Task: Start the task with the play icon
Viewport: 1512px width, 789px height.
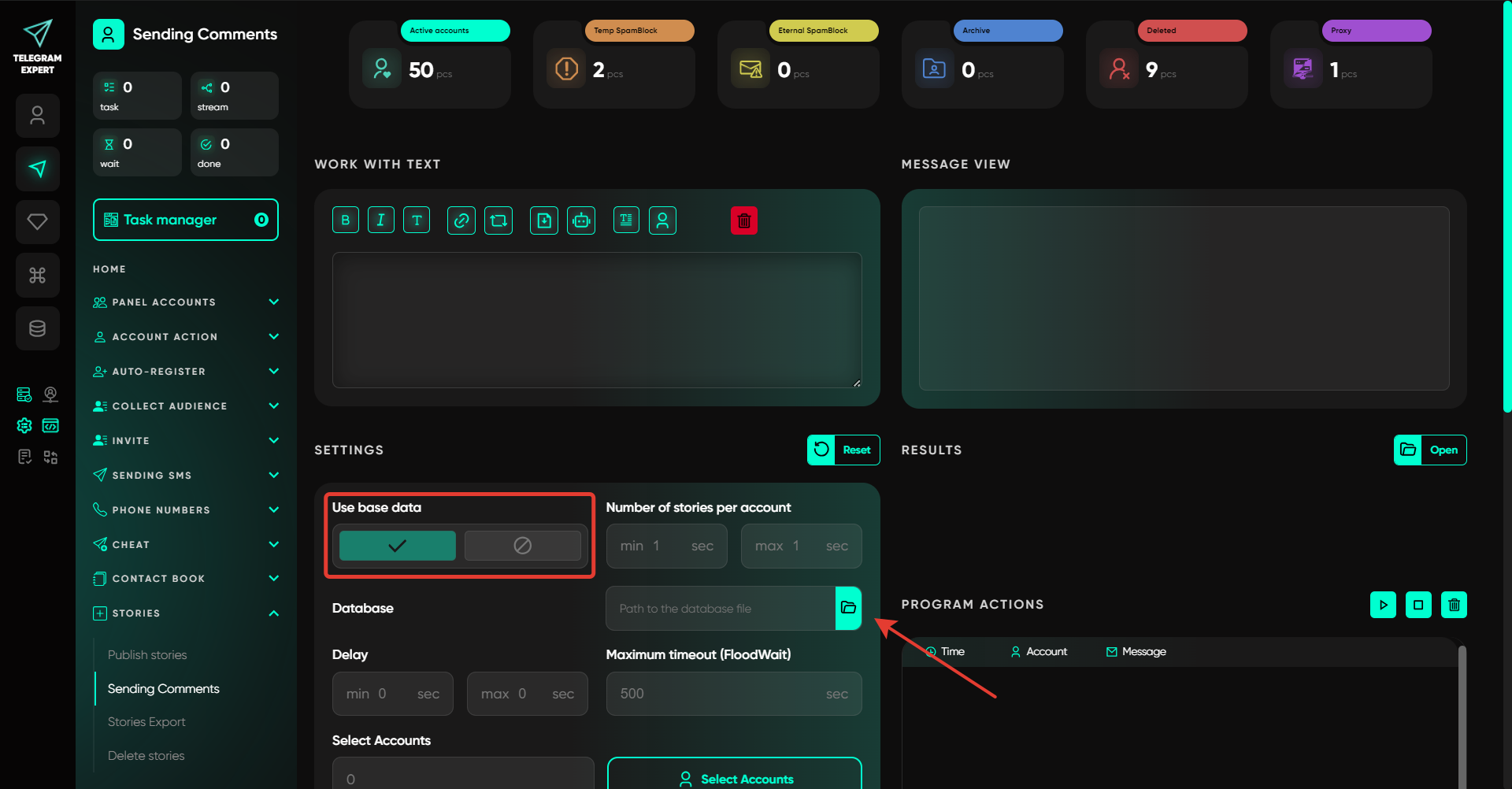Action: coord(1383,605)
